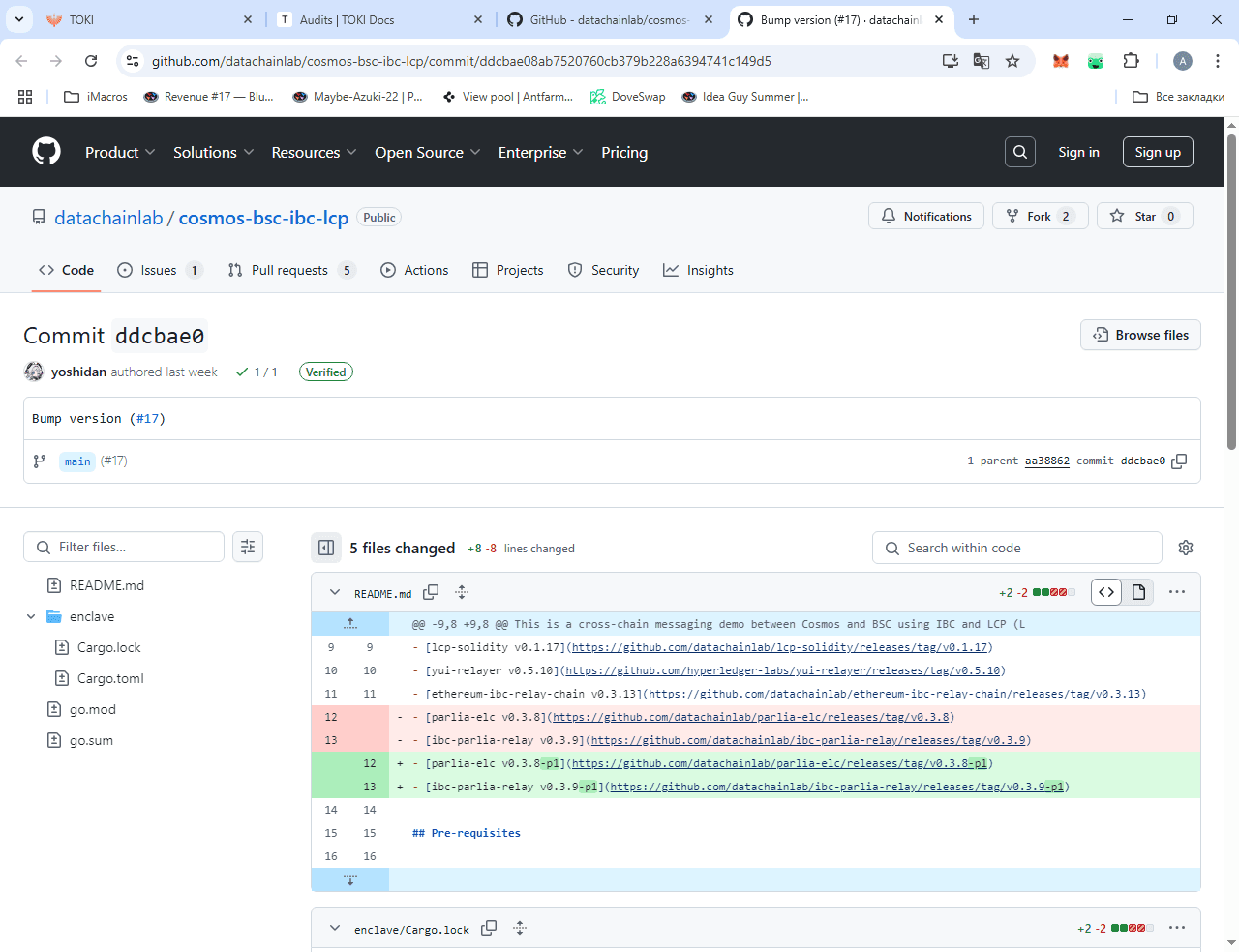Select Cargo.lock in file tree
Viewport: 1239px width, 952px height.
click(x=108, y=647)
